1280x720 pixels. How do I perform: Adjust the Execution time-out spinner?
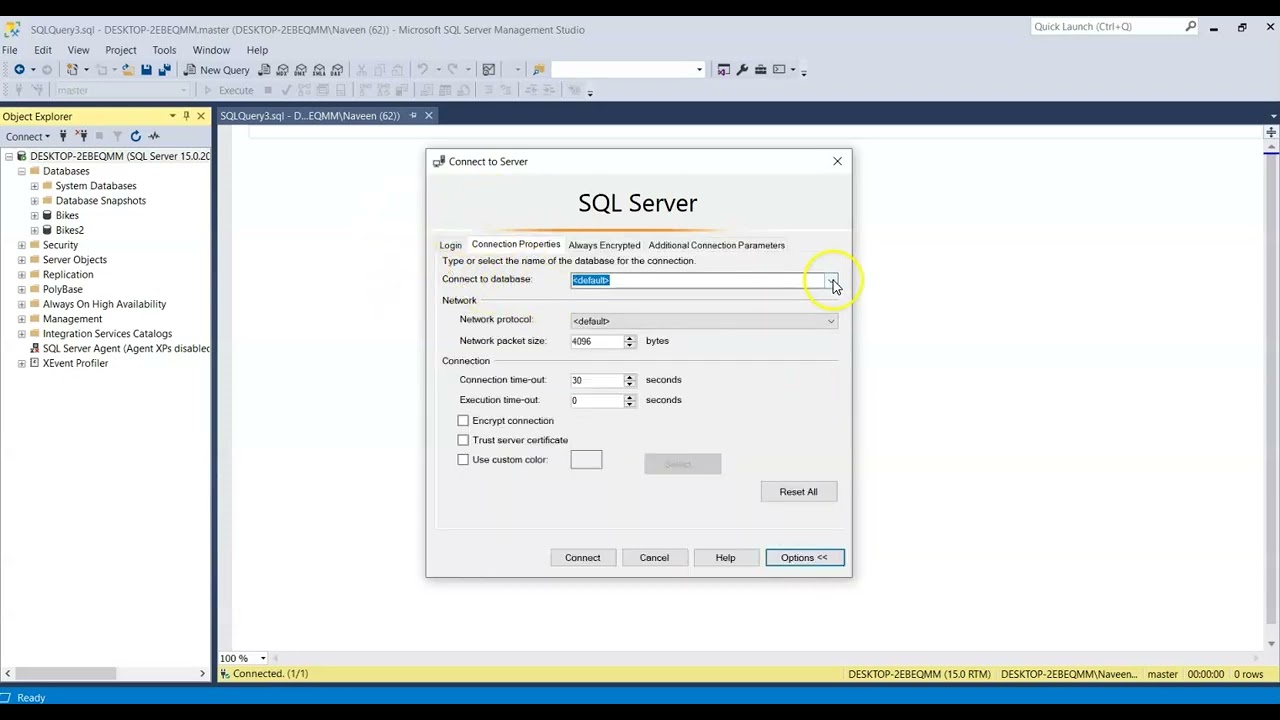click(629, 400)
